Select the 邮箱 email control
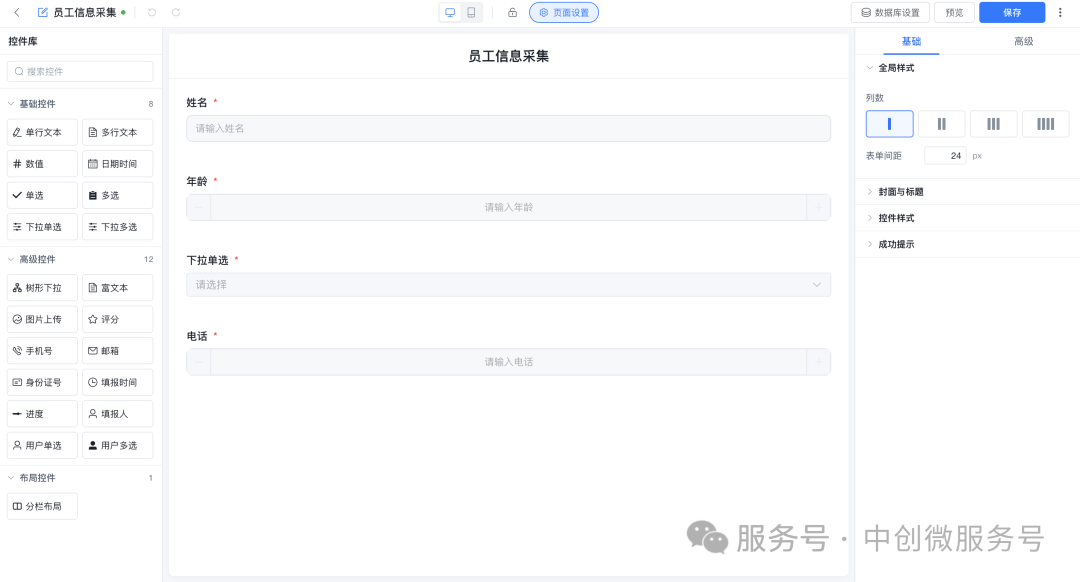The image size is (1080, 582). [x=118, y=351]
